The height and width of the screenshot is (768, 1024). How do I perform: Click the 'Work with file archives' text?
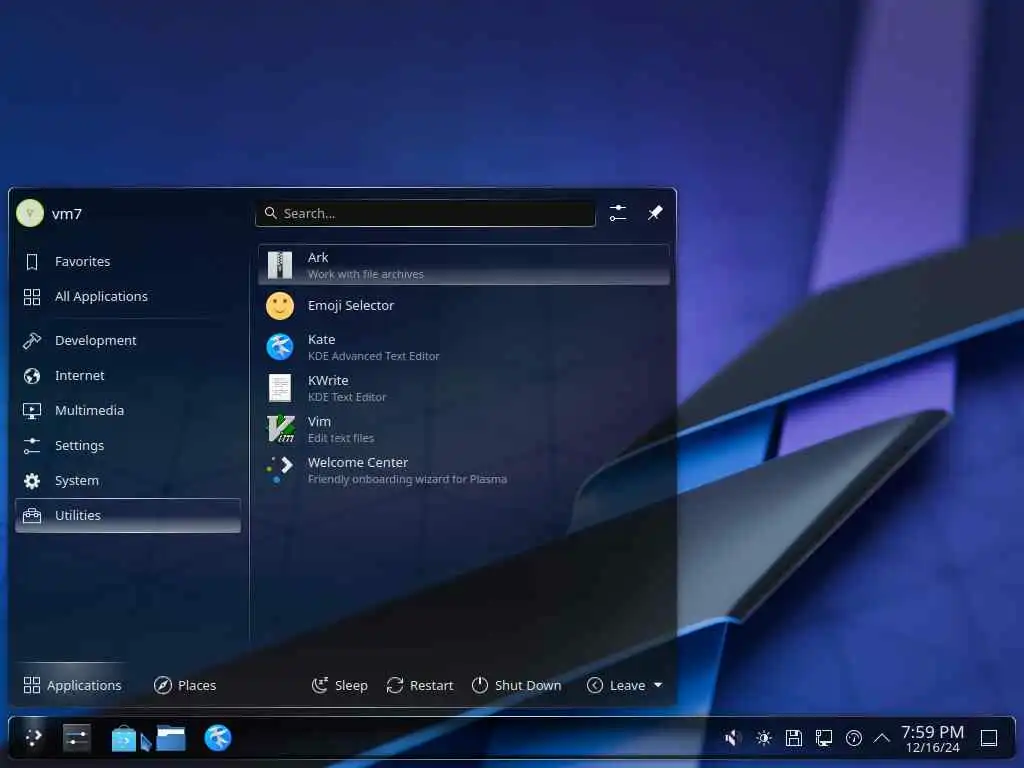[366, 274]
